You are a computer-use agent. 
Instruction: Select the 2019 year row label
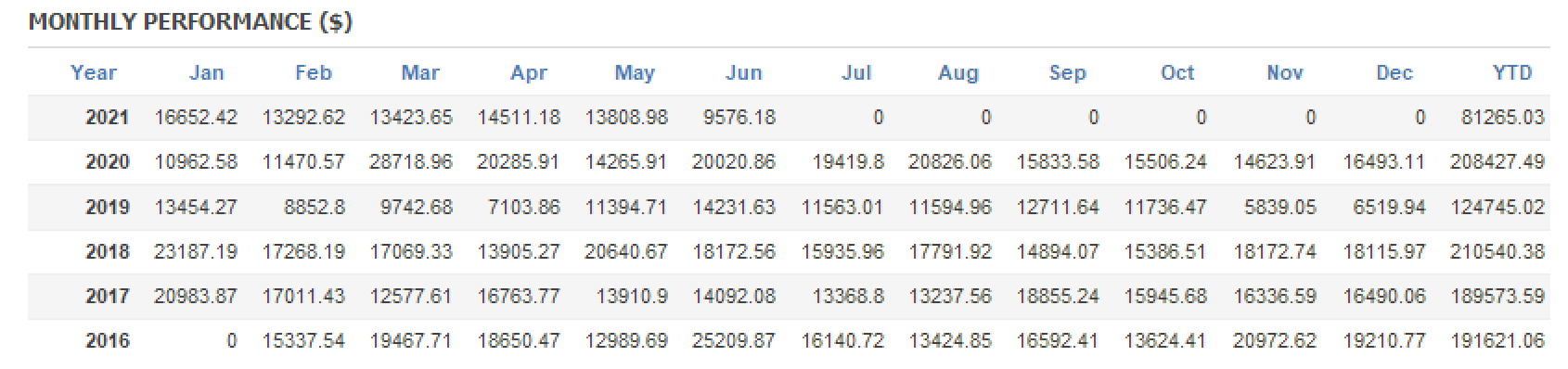point(107,207)
